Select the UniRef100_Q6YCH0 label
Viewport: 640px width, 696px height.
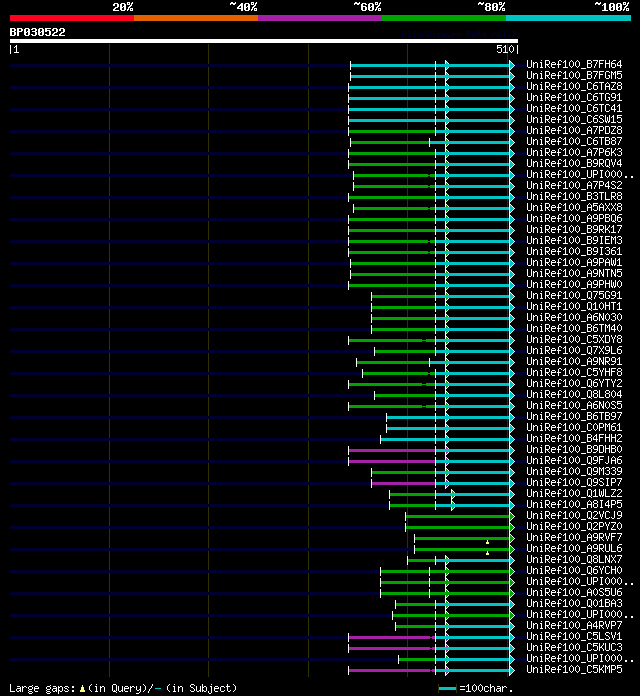click(574, 570)
